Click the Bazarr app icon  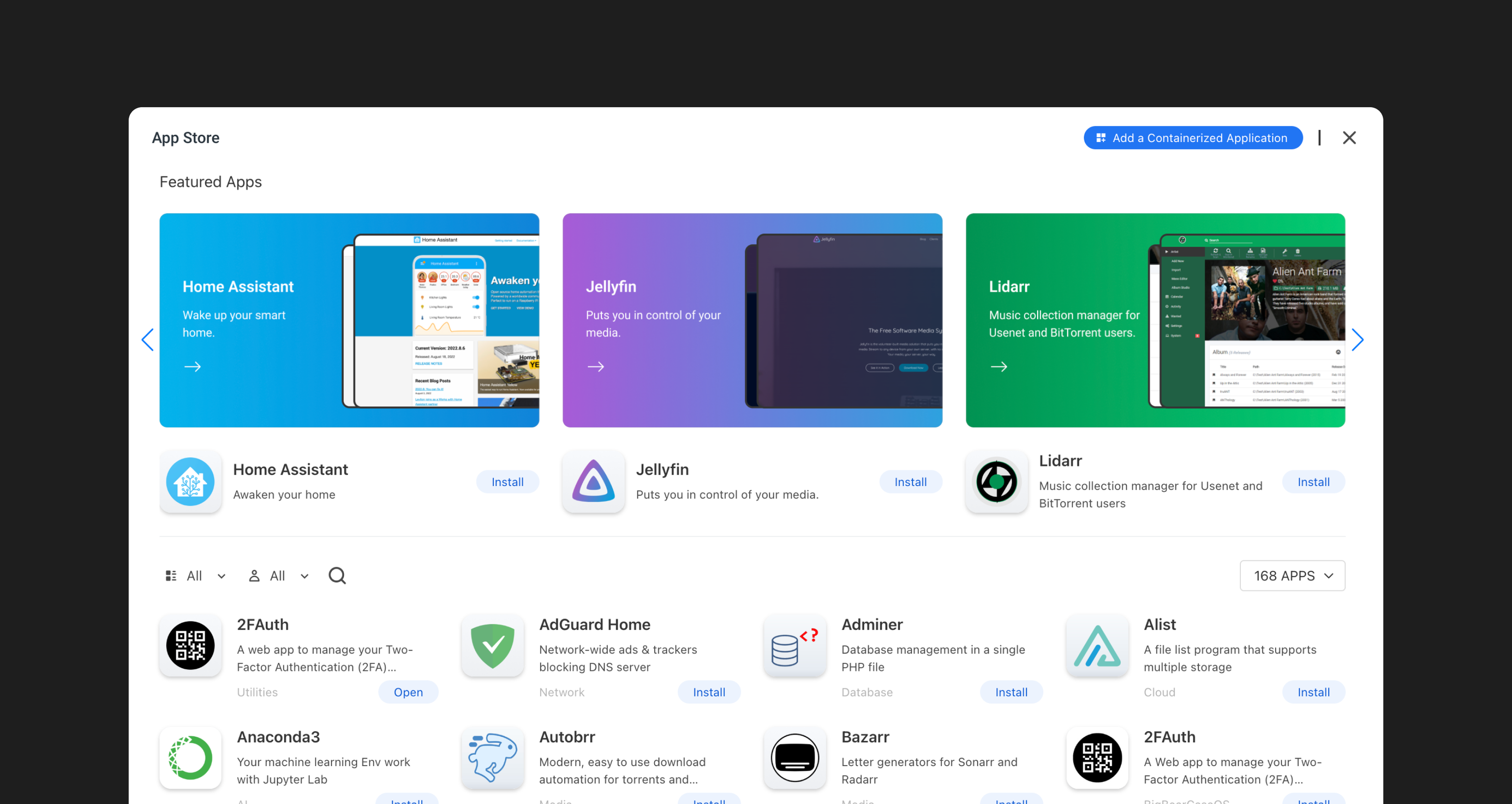pyautogui.click(x=794, y=758)
